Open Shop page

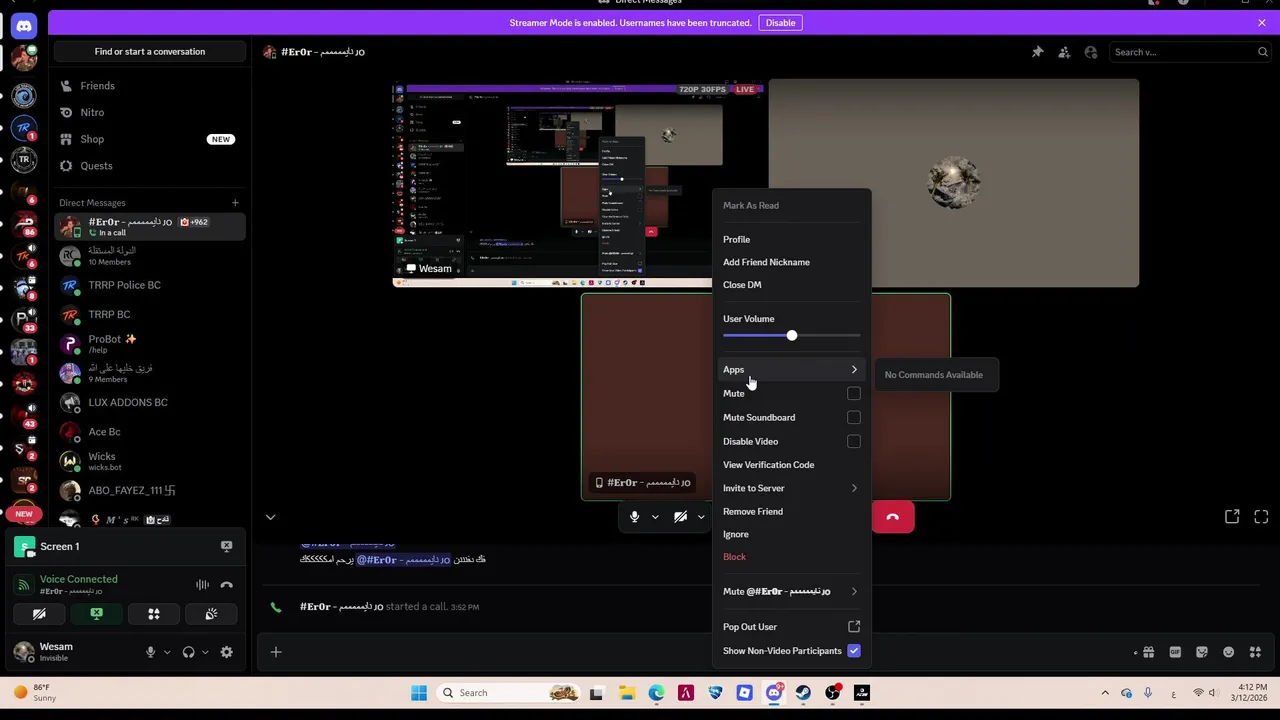pos(150,139)
